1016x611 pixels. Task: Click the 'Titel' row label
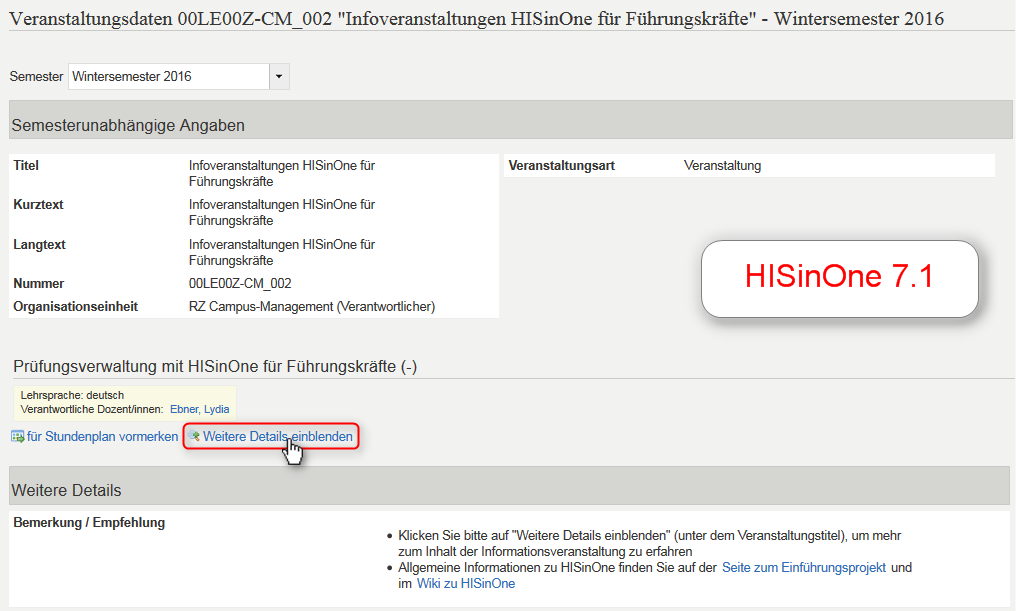coord(26,166)
